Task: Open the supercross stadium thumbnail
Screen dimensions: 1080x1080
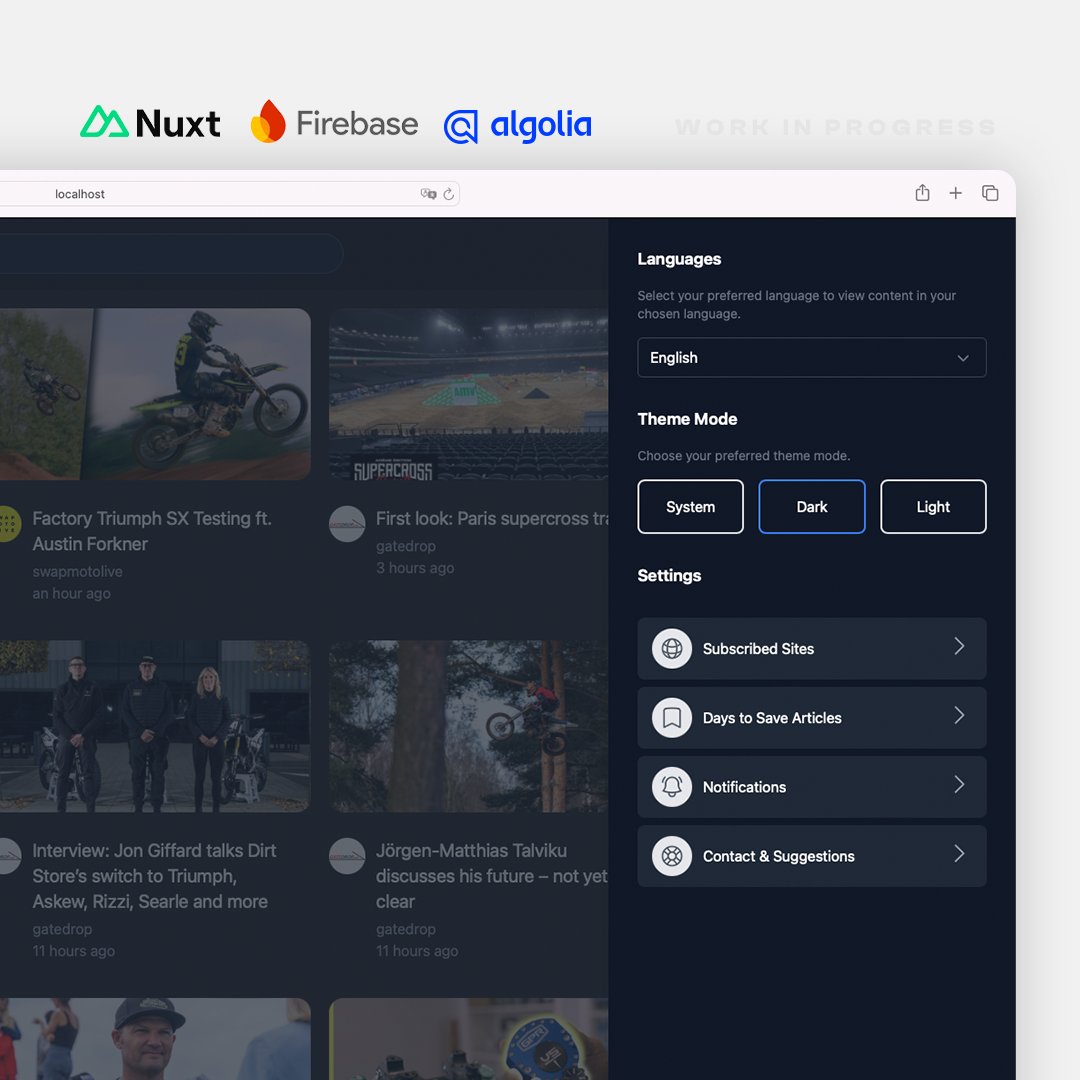Action: tap(468, 394)
